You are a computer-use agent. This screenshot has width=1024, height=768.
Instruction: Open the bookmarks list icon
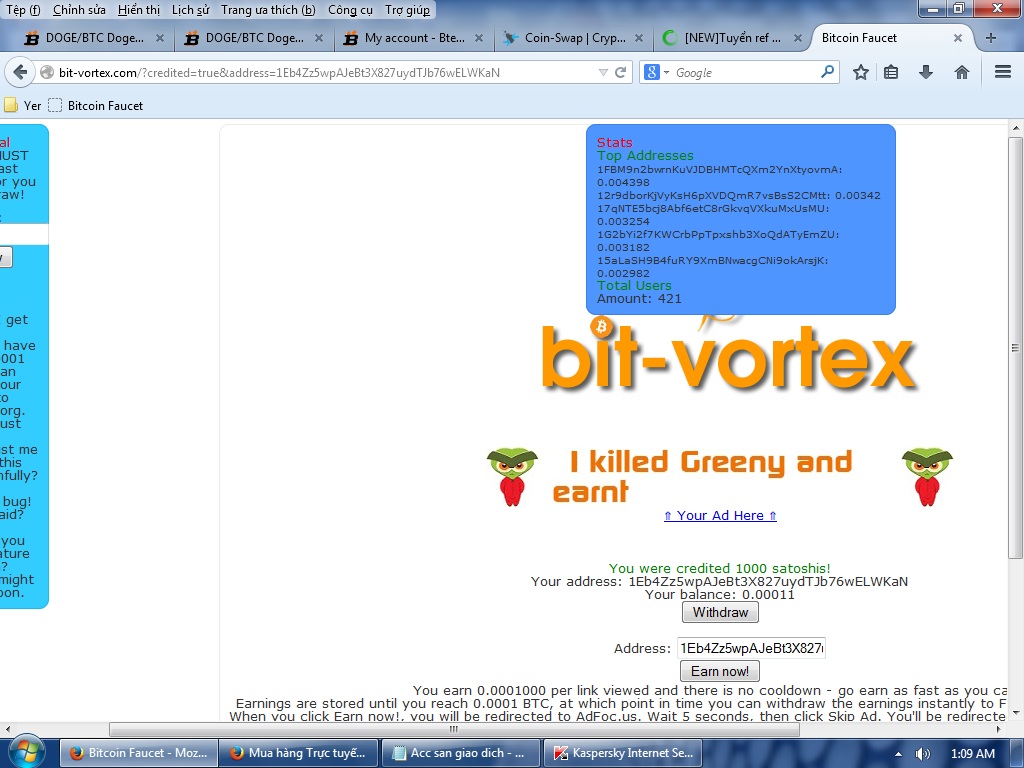click(x=891, y=72)
